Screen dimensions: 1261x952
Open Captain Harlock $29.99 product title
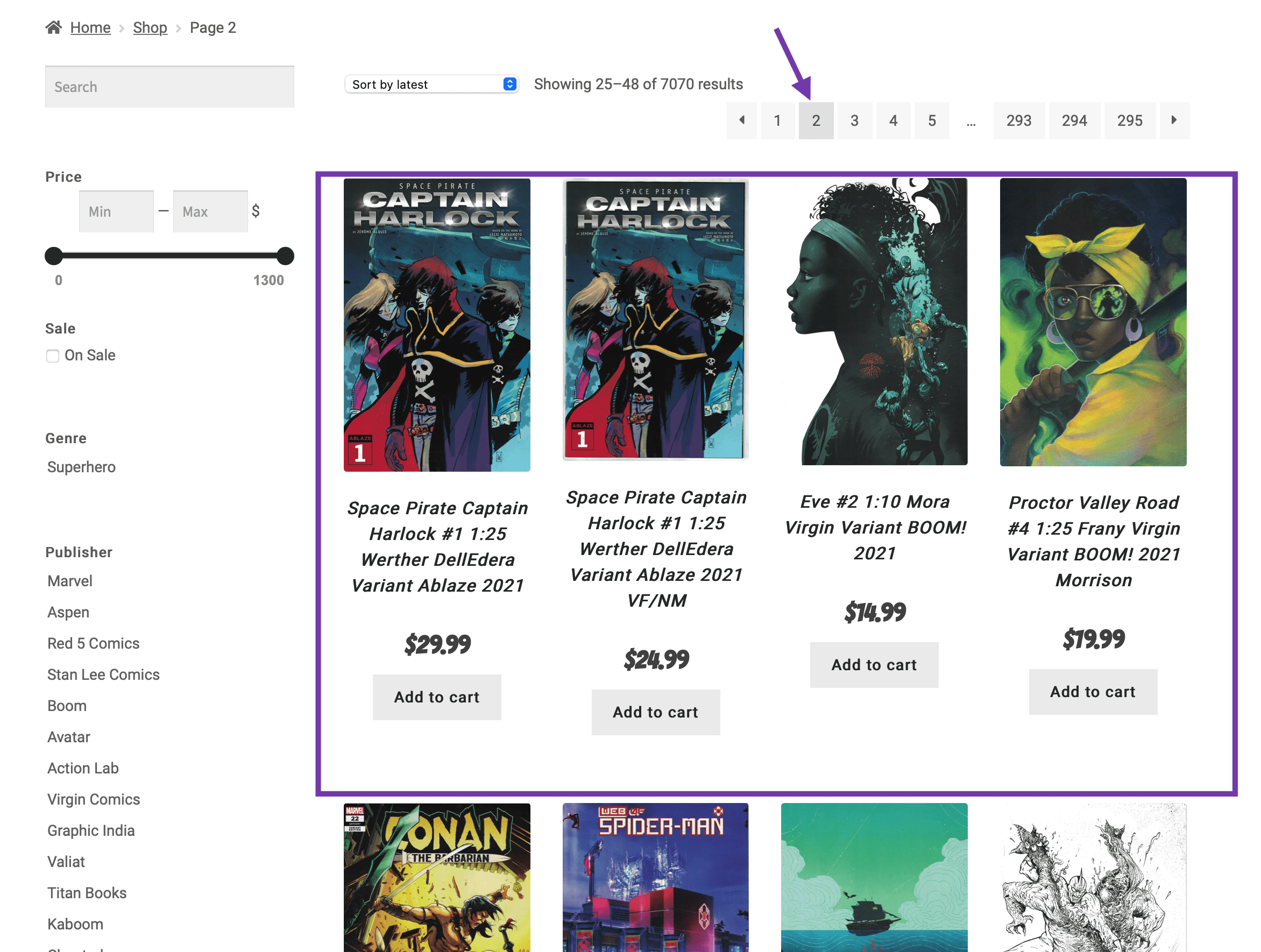438,546
